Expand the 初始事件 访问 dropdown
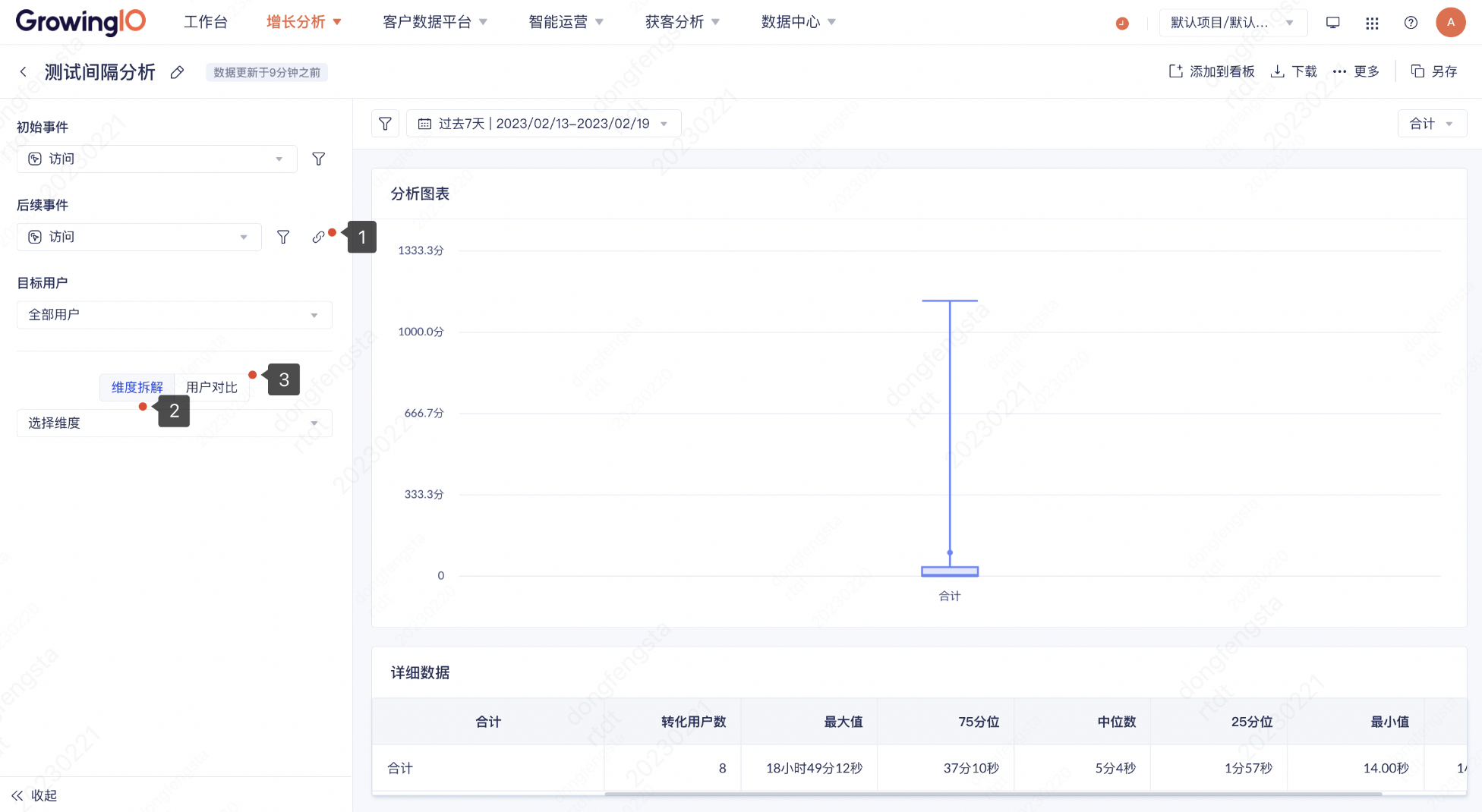 click(x=157, y=159)
